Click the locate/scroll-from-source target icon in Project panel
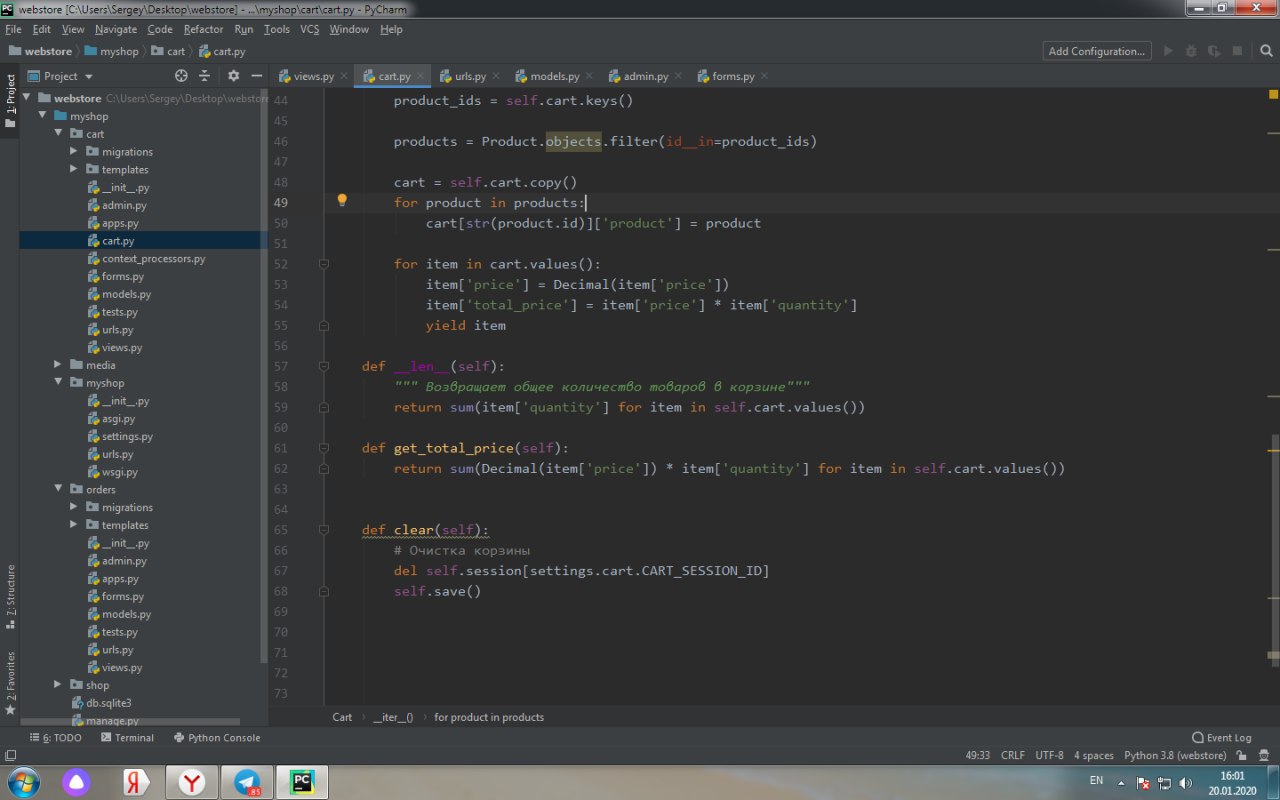Image resolution: width=1280 pixels, height=800 pixels. click(181, 76)
